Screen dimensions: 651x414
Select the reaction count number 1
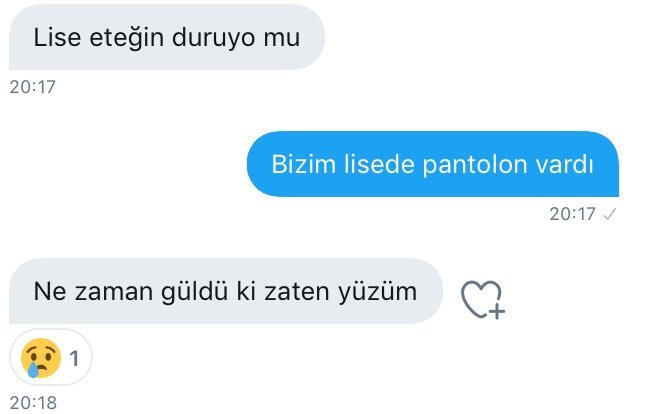[x=74, y=358]
